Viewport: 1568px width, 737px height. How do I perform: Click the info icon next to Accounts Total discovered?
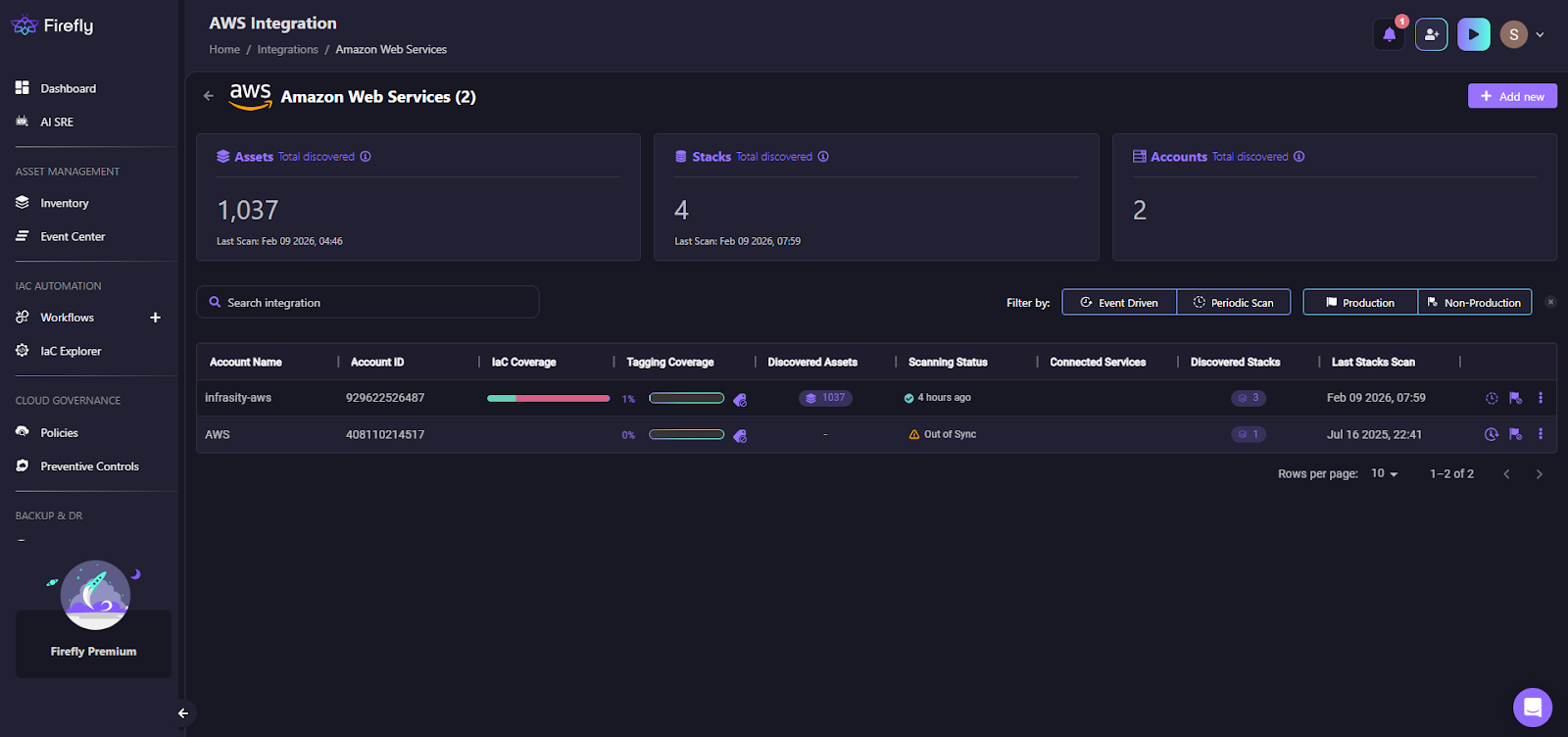tap(1298, 157)
